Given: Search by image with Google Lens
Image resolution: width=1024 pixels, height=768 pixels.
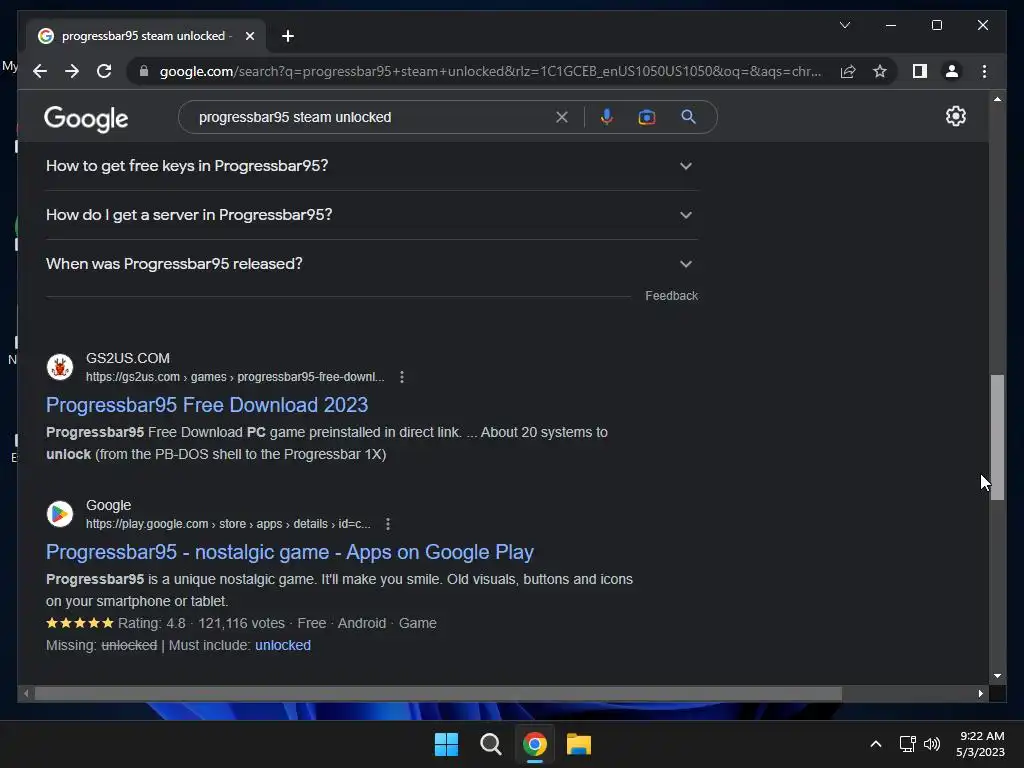Looking at the screenshot, I should (x=647, y=117).
